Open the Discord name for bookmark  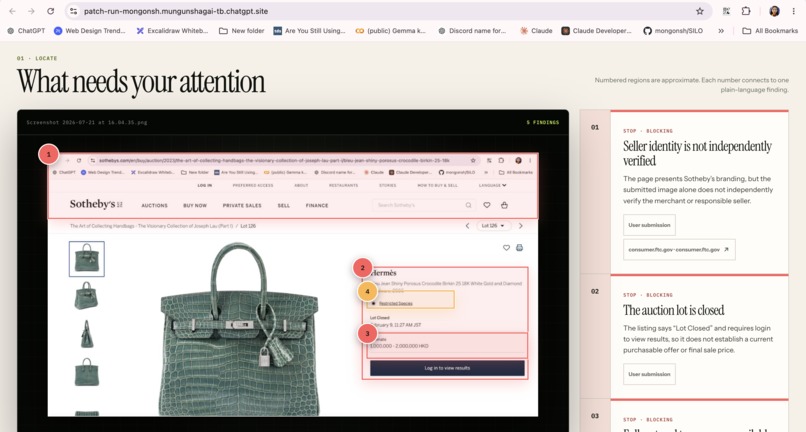472,31
